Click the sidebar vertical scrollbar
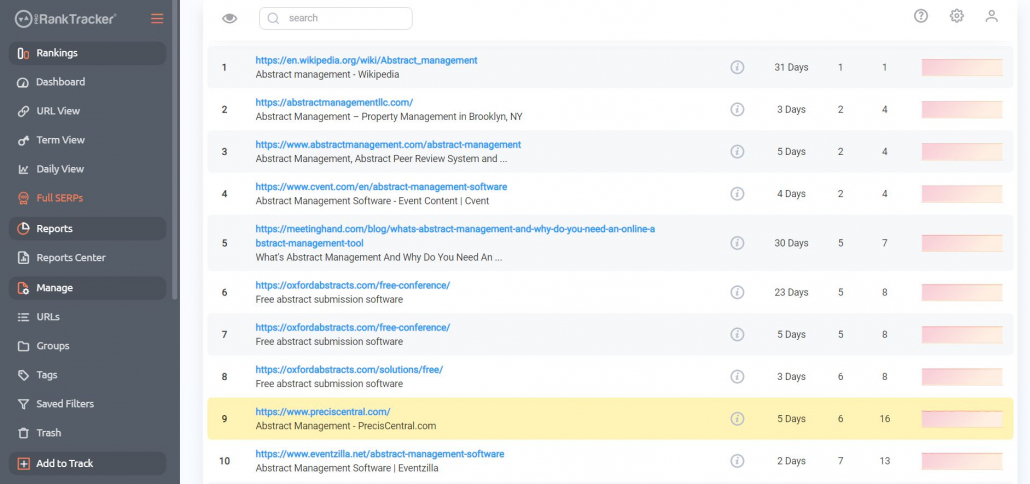The height and width of the screenshot is (484, 1030). pos(175,150)
